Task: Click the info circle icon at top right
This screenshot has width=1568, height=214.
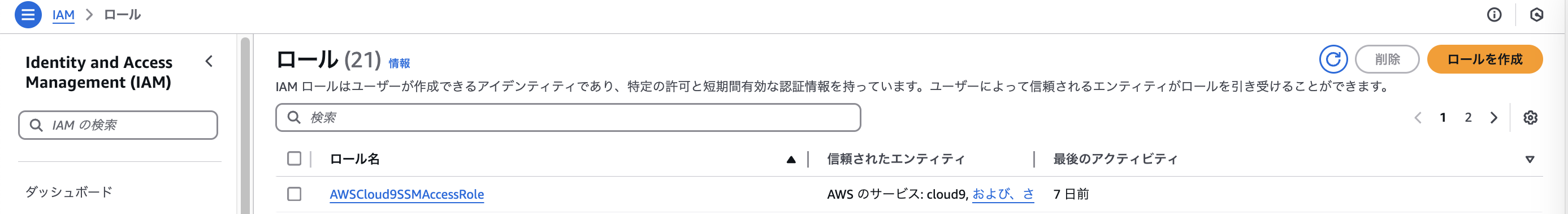Action: pos(1494,15)
